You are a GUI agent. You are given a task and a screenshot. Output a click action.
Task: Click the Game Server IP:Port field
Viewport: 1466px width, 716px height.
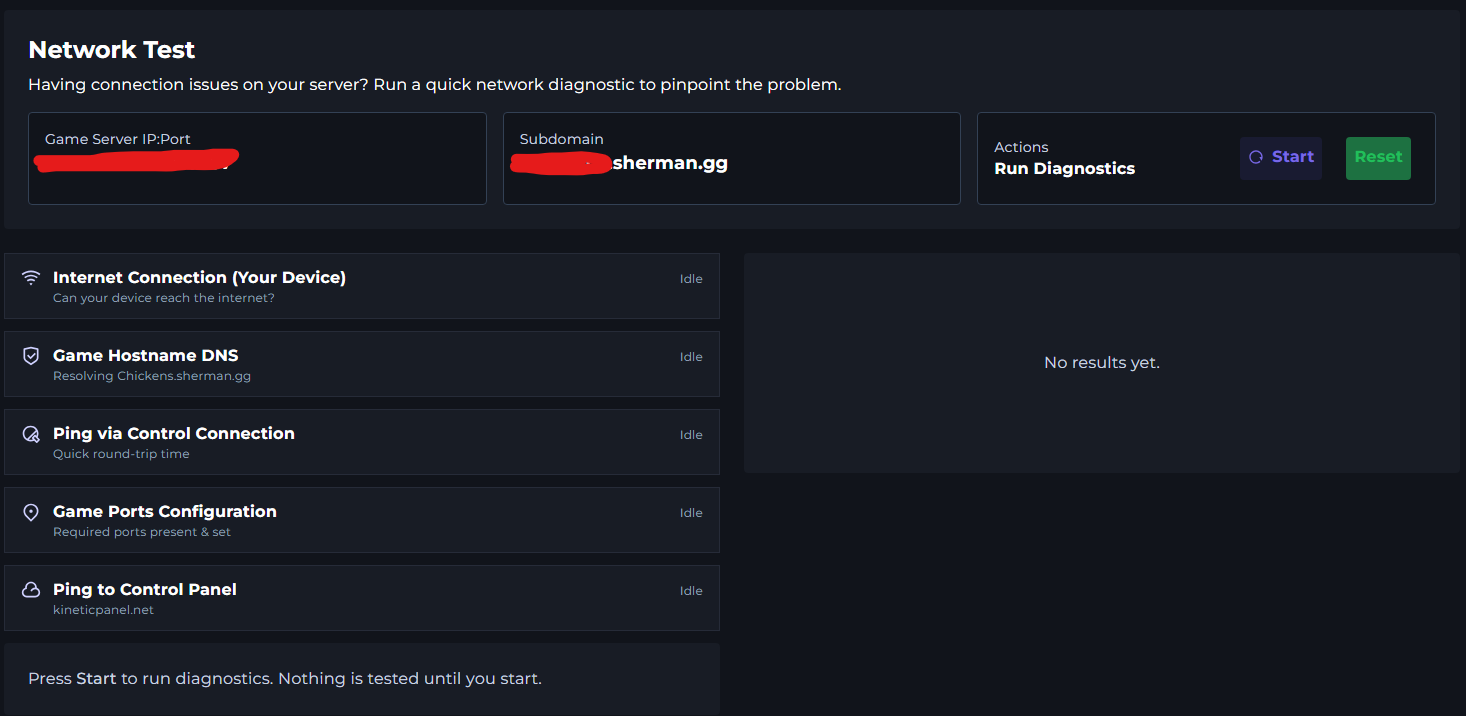coord(257,158)
